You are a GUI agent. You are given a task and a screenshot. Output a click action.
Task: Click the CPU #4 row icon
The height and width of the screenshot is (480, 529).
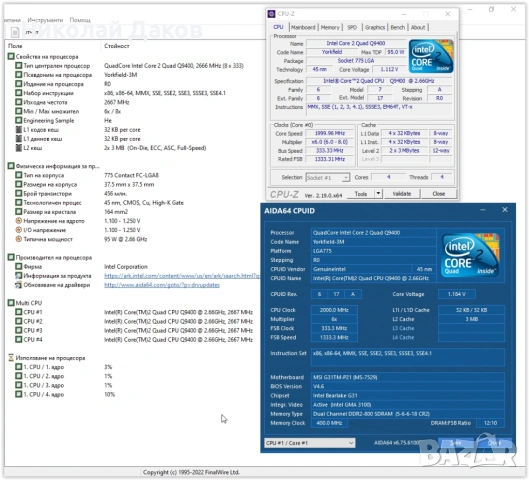(19, 339)
